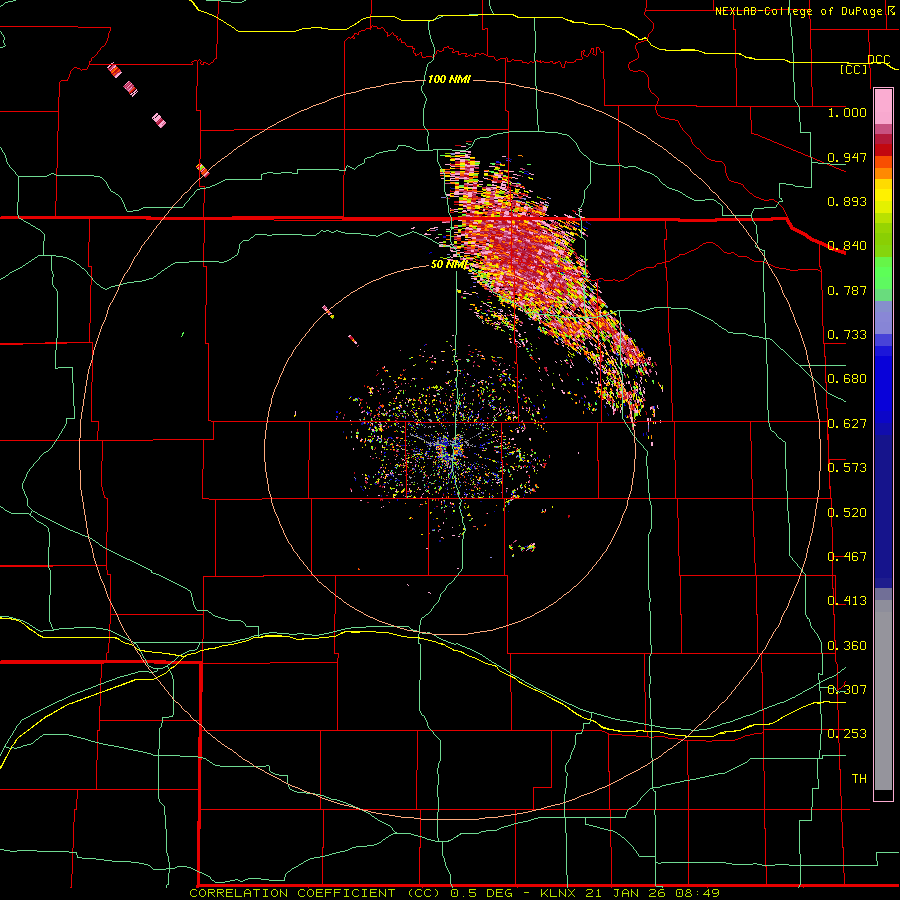Screen dimensions: 900x900
Task: Click the DCC product label
Action: coord(879,60)
